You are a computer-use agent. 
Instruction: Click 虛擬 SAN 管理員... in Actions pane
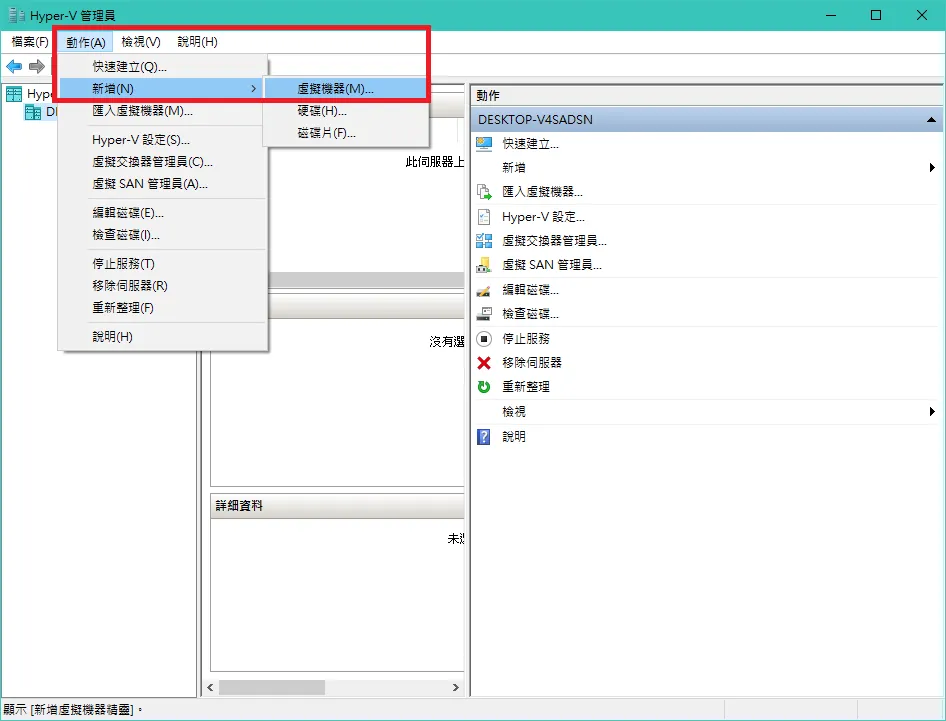tap(551, 265)
